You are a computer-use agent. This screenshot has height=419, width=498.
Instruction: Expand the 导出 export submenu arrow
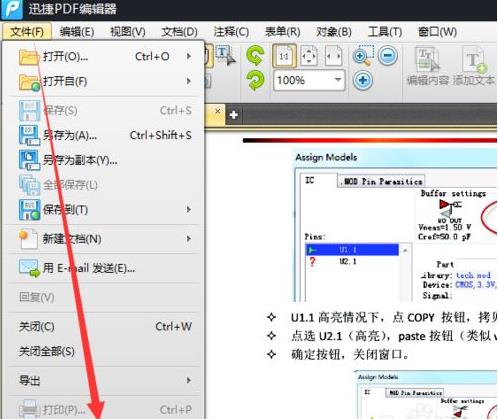(189, 380)
